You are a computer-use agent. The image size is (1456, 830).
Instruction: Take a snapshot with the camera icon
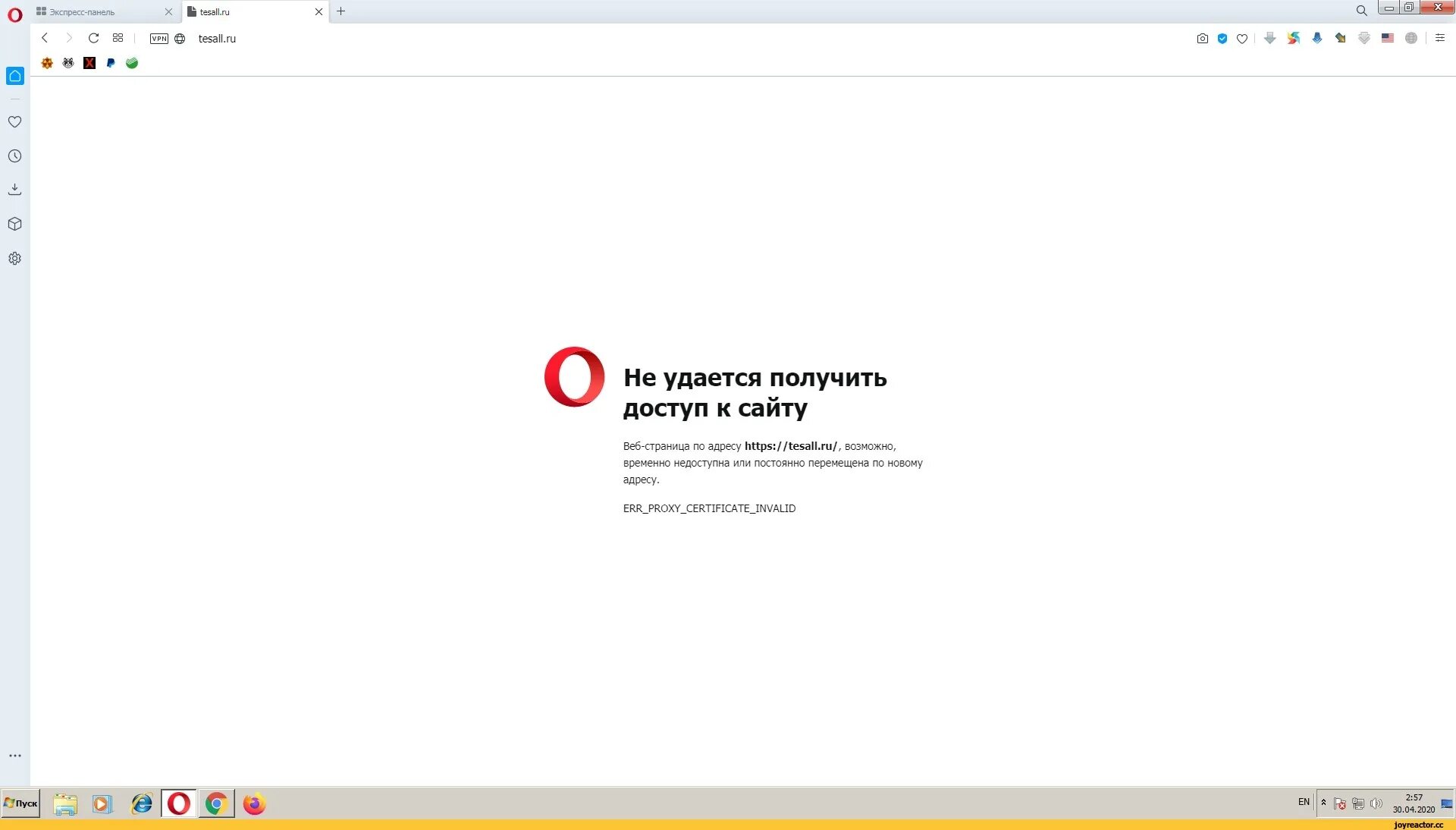click(x=1202, y=39)
